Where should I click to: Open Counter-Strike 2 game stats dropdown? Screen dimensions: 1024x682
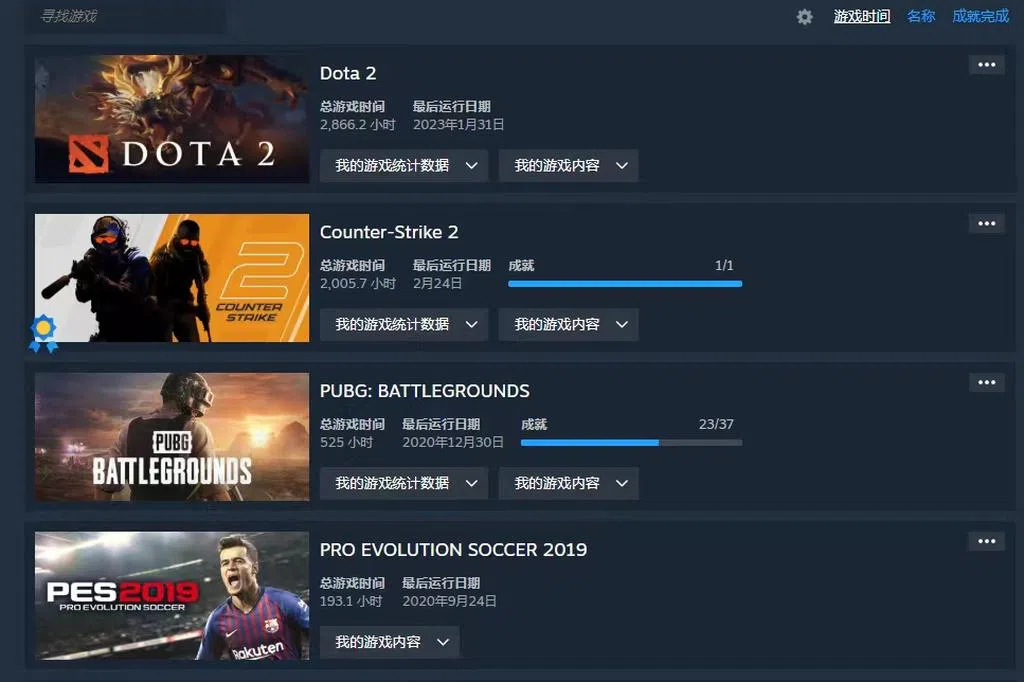pos(403,324)
